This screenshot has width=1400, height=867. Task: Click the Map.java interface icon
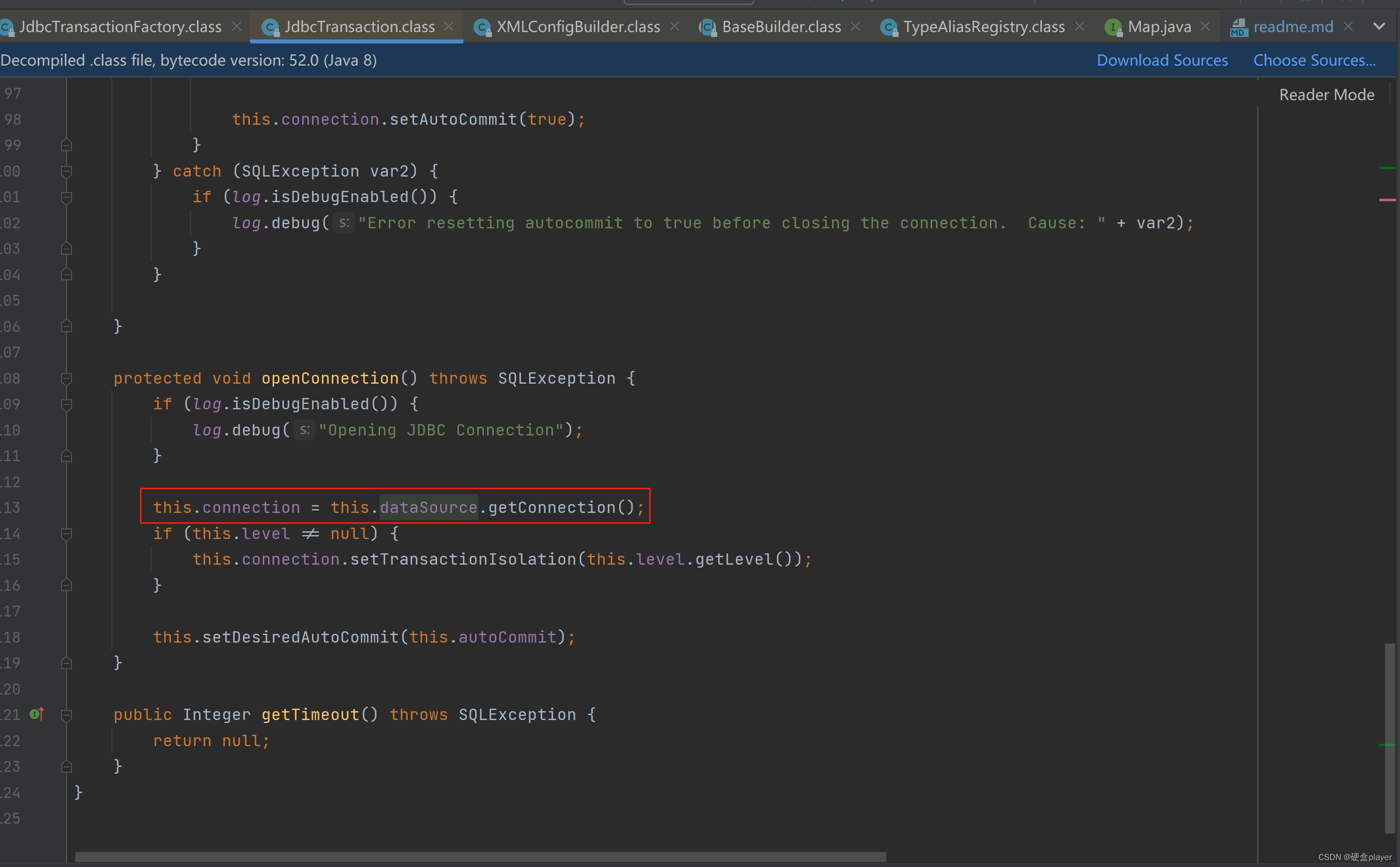pos(1114,28)
